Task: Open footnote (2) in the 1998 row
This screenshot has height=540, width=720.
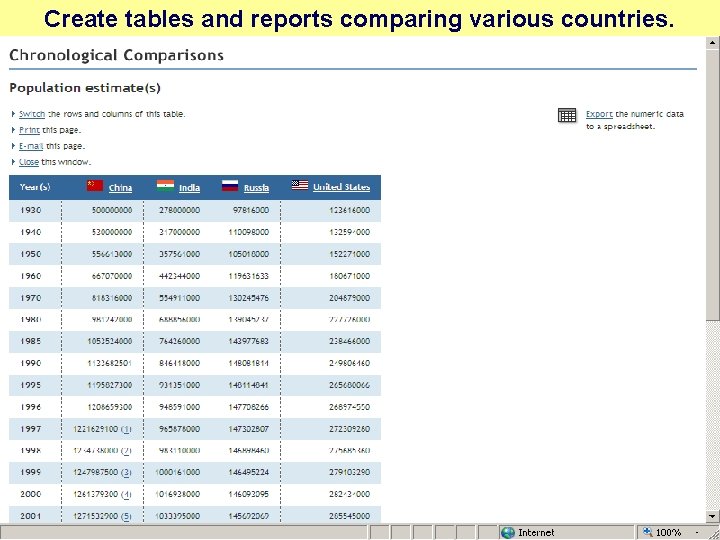Action: point(126,450)
